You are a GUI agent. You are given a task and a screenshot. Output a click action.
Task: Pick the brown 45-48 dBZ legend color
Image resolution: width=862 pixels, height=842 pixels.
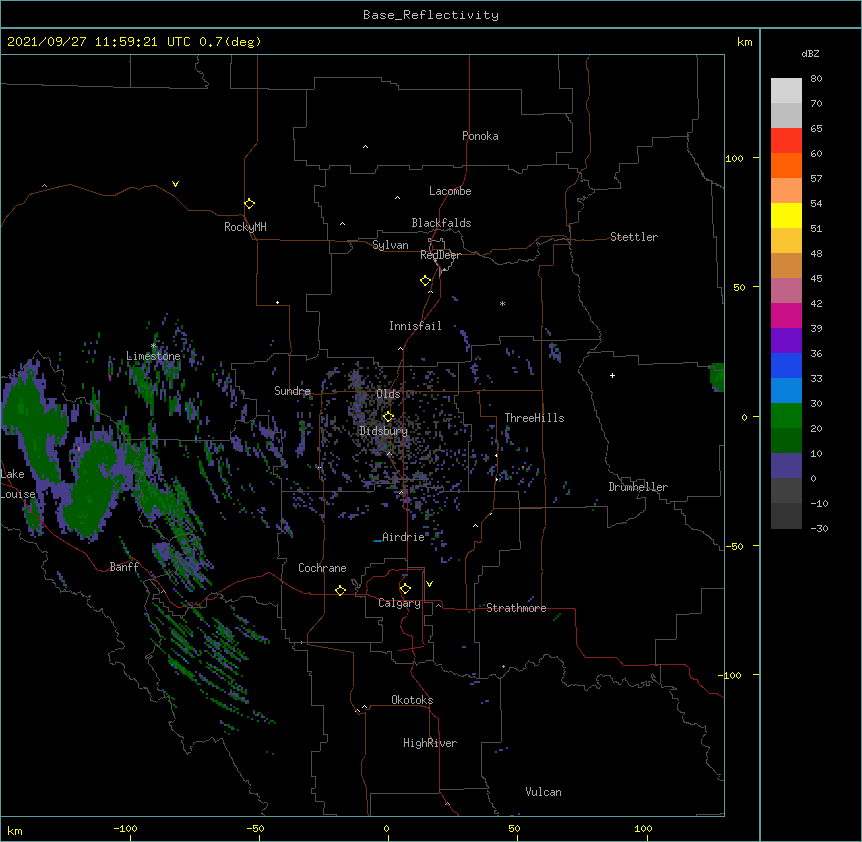[x=786, y=265]
